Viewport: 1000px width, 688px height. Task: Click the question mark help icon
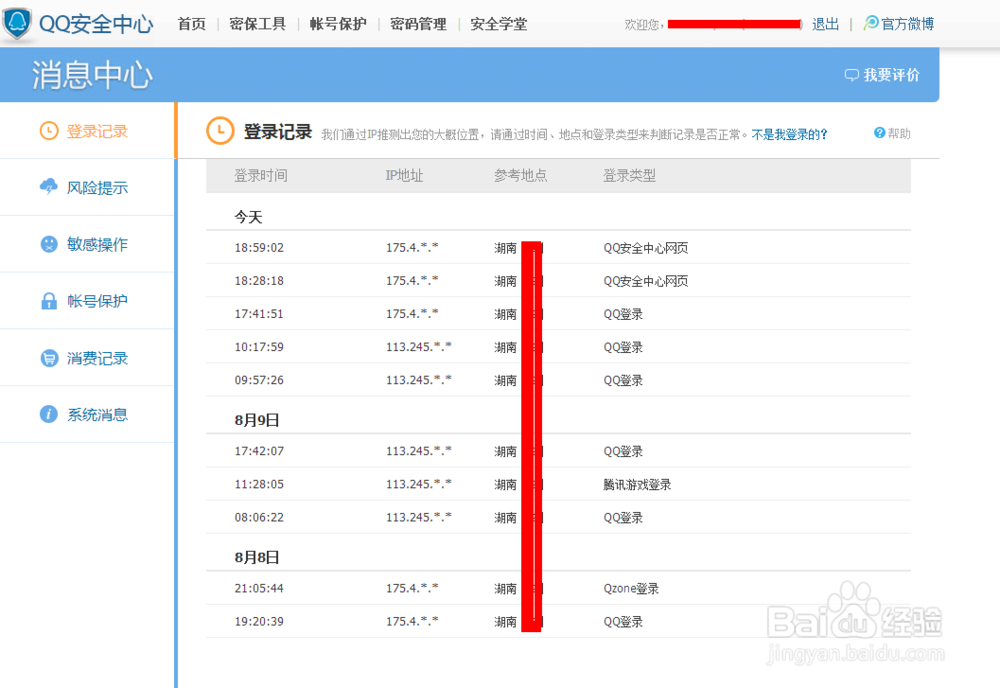(879, 133)
